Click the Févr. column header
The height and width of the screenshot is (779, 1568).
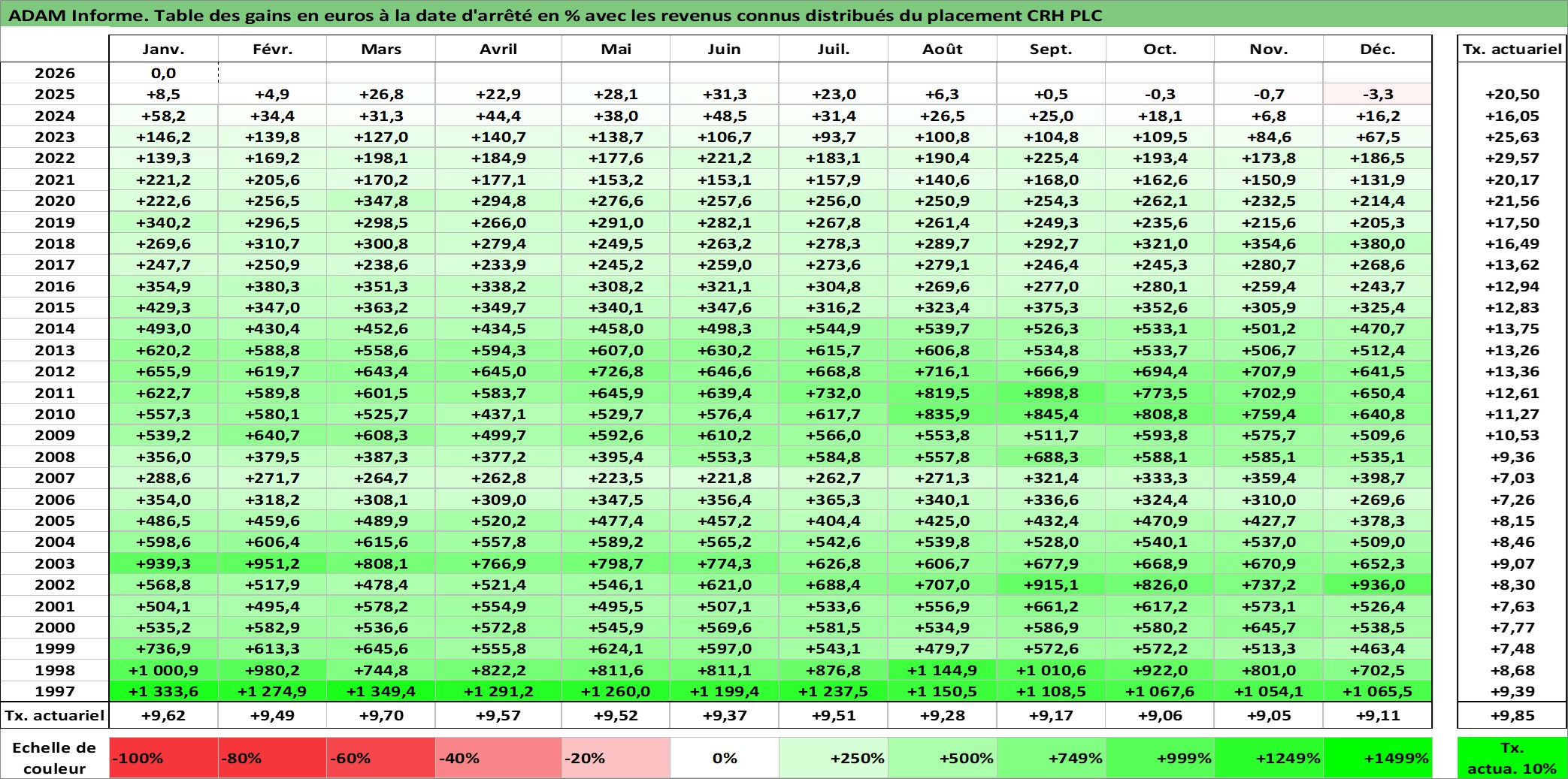point(272,49)
